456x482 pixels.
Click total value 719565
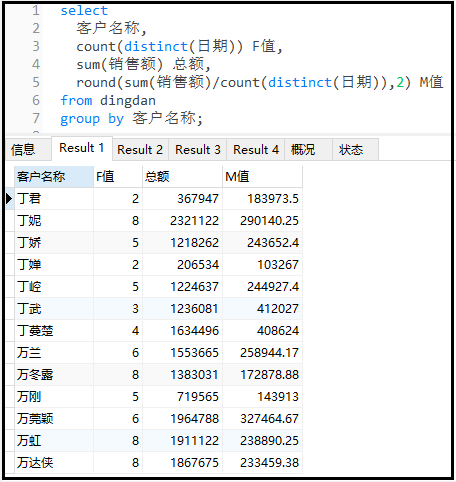[182, 397]
